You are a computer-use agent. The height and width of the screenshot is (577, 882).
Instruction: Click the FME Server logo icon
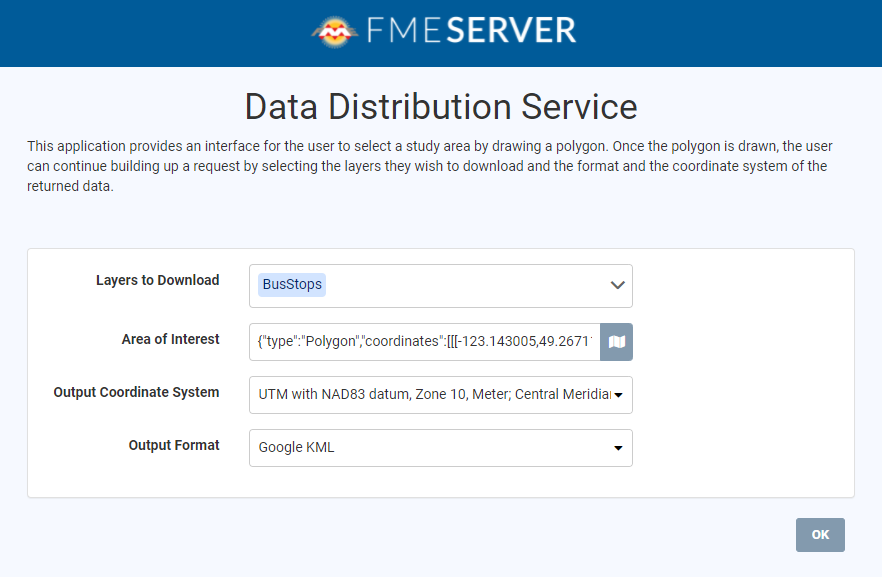[335, 31]
